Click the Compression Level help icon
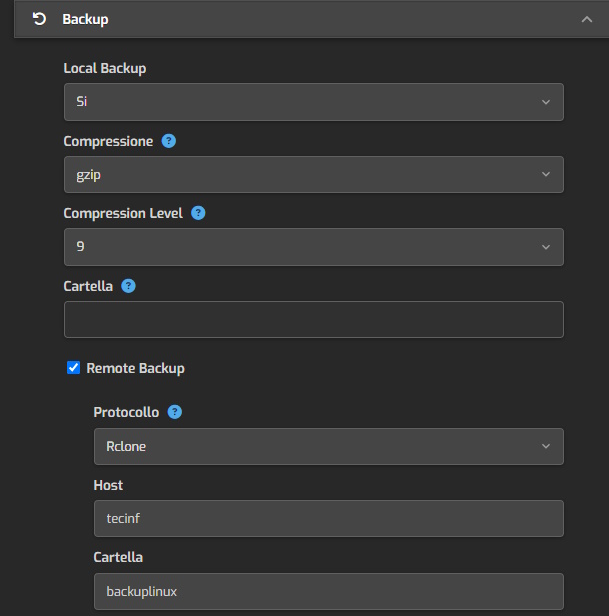Viewport: 609px width, 616px height. click(x=198, y=213)
